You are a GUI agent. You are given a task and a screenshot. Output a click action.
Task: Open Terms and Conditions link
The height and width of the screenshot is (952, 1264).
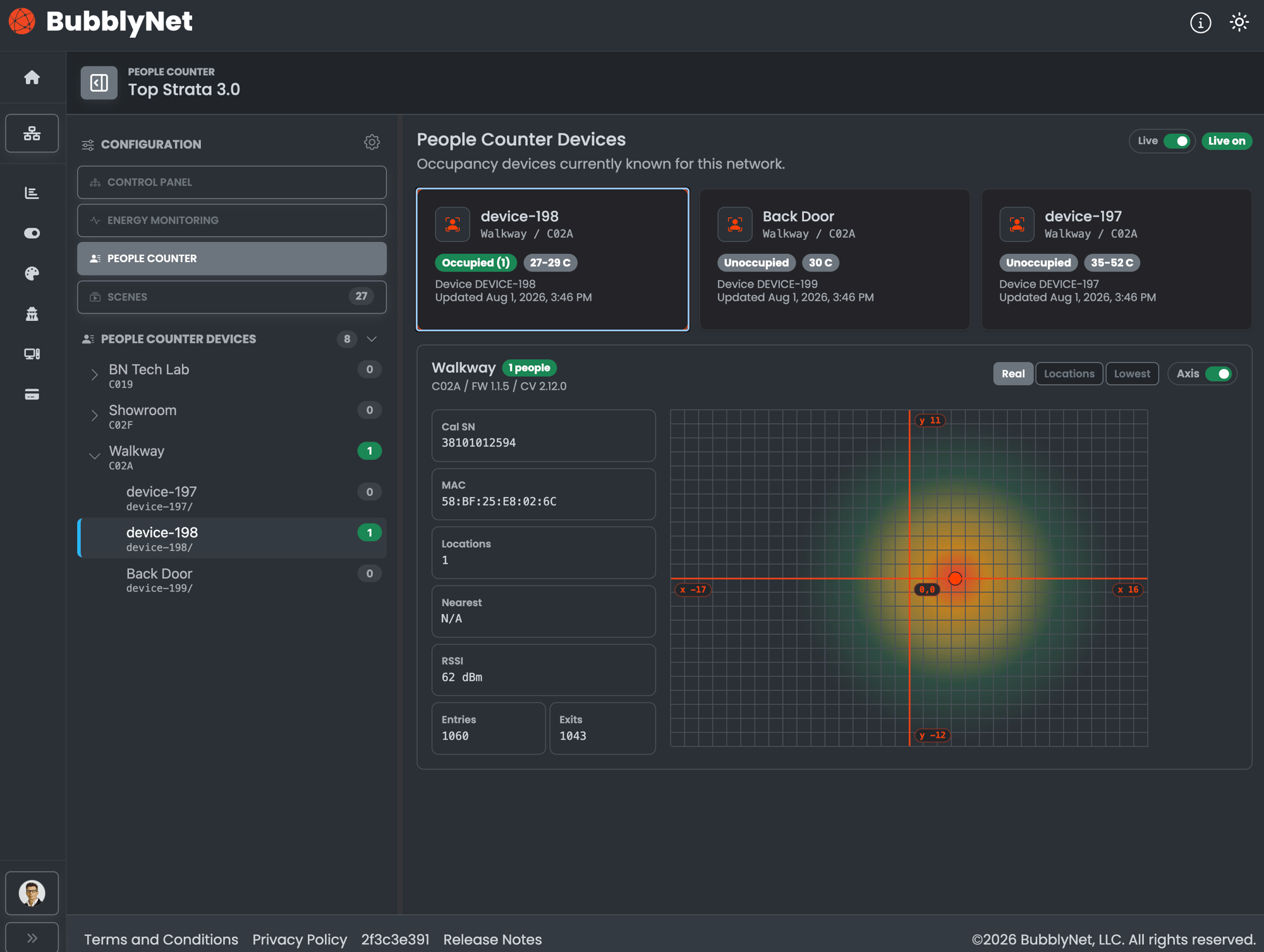coord(161,939)
